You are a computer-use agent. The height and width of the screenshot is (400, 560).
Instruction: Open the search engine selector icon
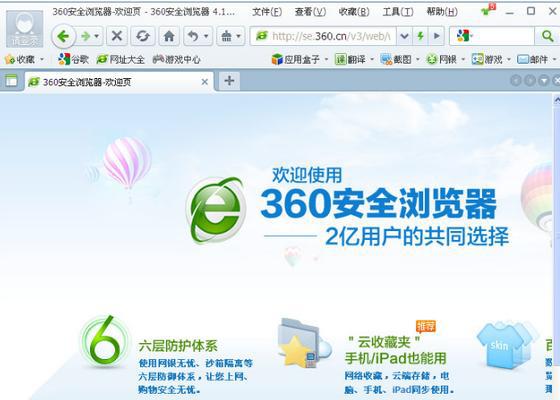464,36
